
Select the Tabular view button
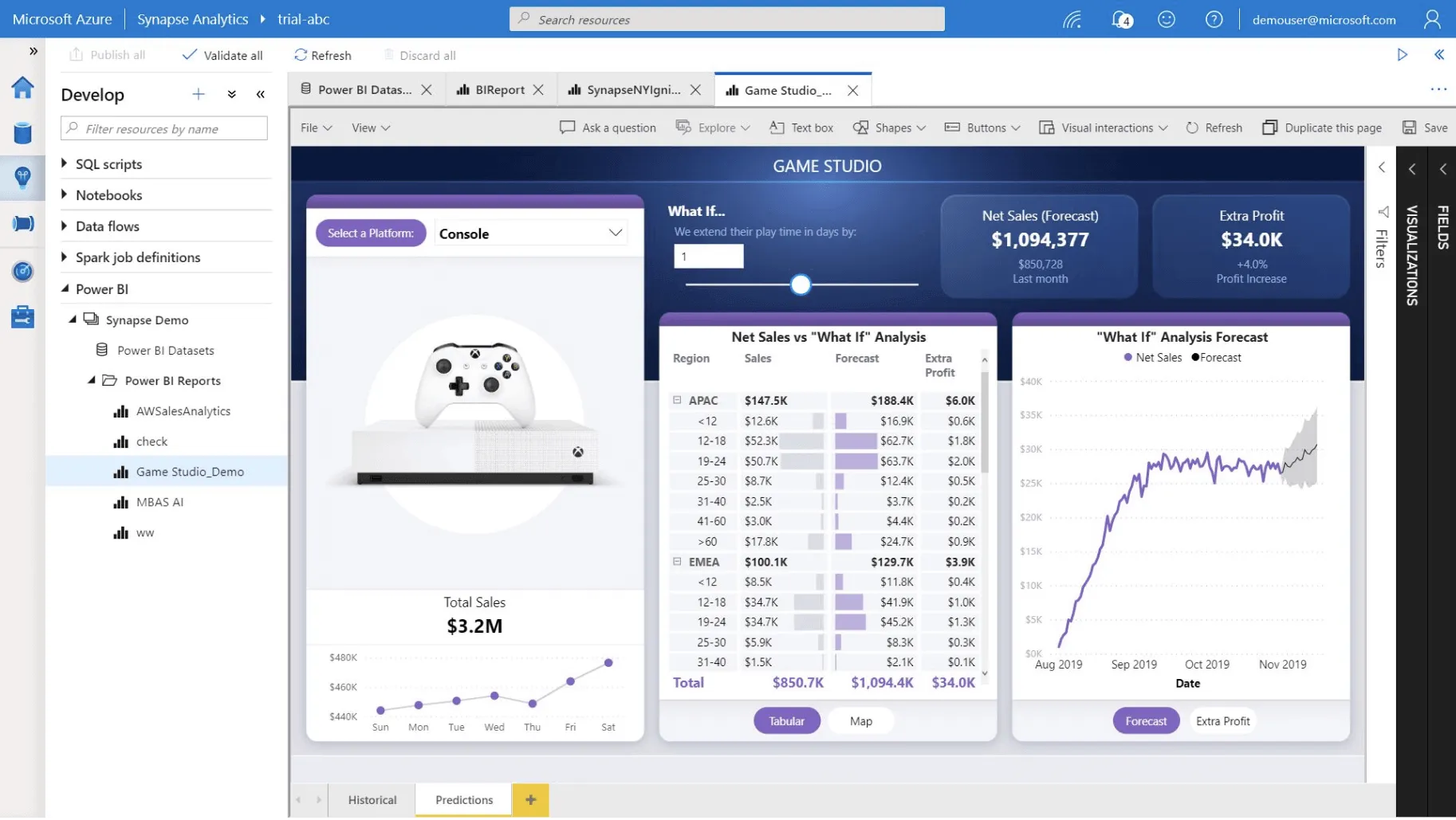[x=786, y=721]
